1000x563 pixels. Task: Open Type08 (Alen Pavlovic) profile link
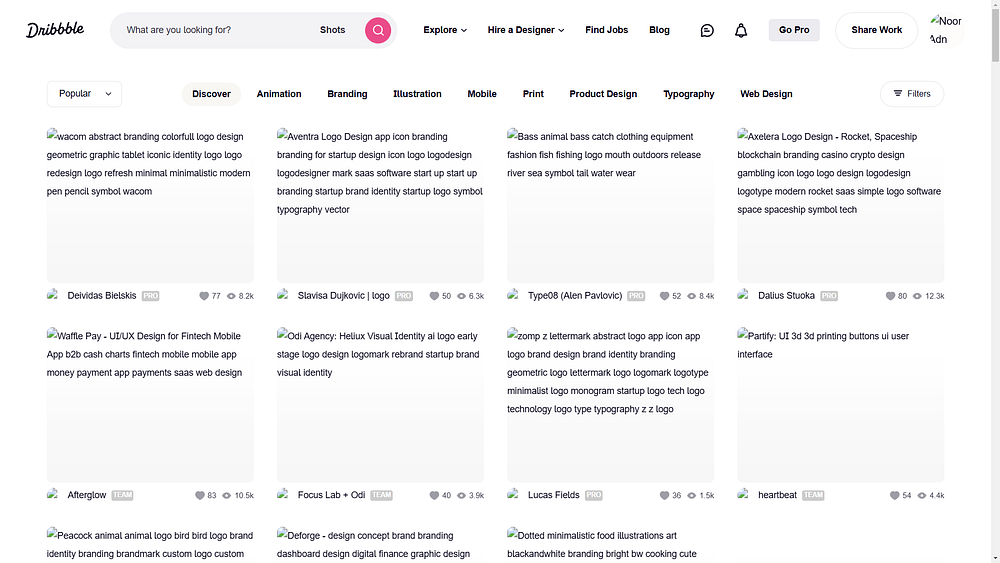575,296
